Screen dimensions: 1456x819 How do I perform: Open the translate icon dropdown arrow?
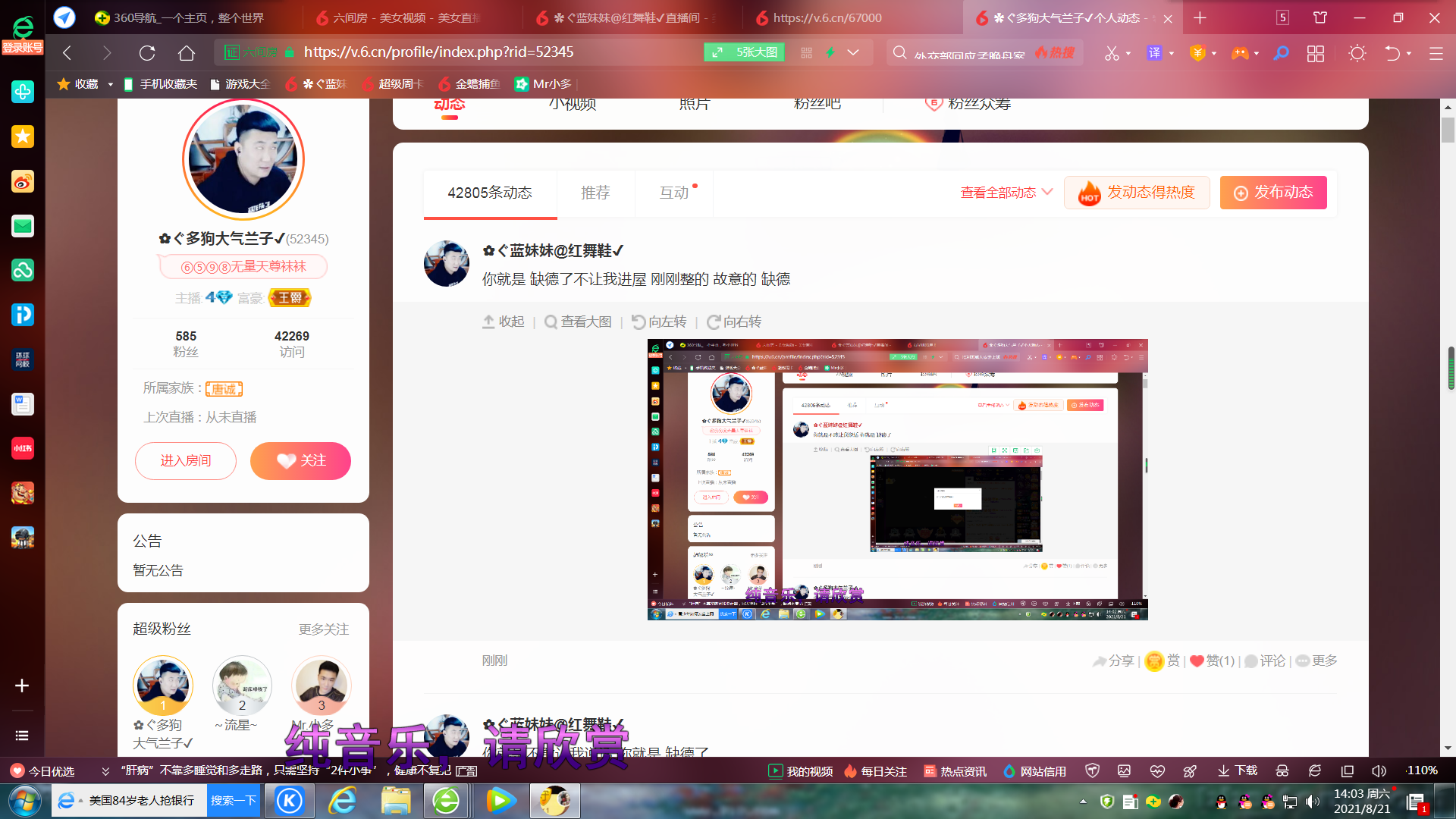point(1172,53)
